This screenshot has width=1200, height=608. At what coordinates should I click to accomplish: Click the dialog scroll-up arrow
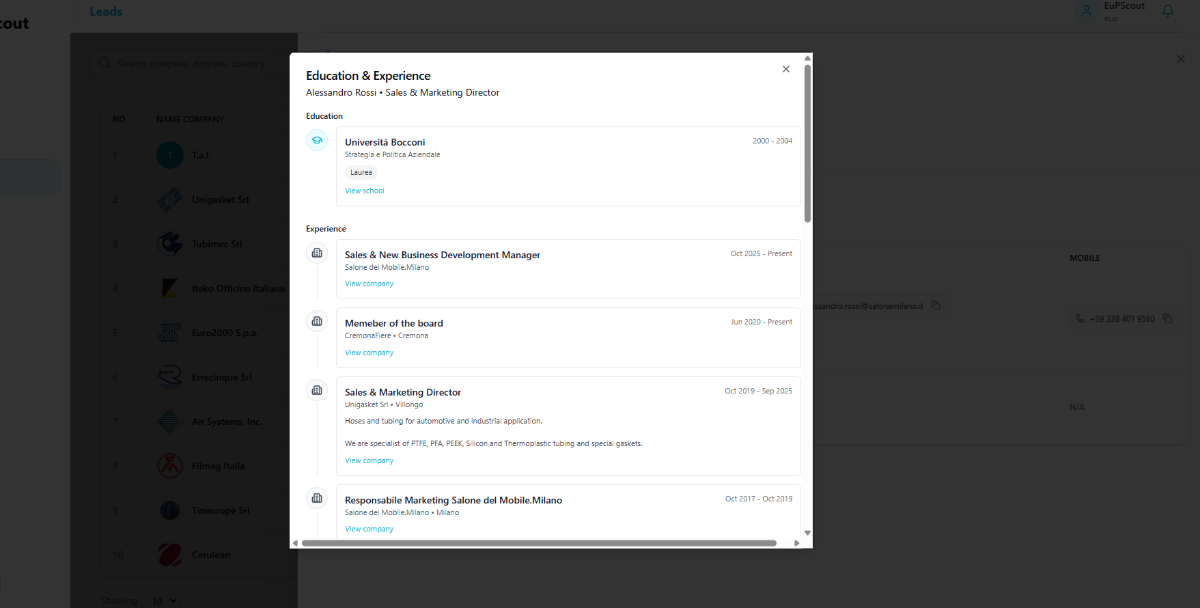point(808,58)
